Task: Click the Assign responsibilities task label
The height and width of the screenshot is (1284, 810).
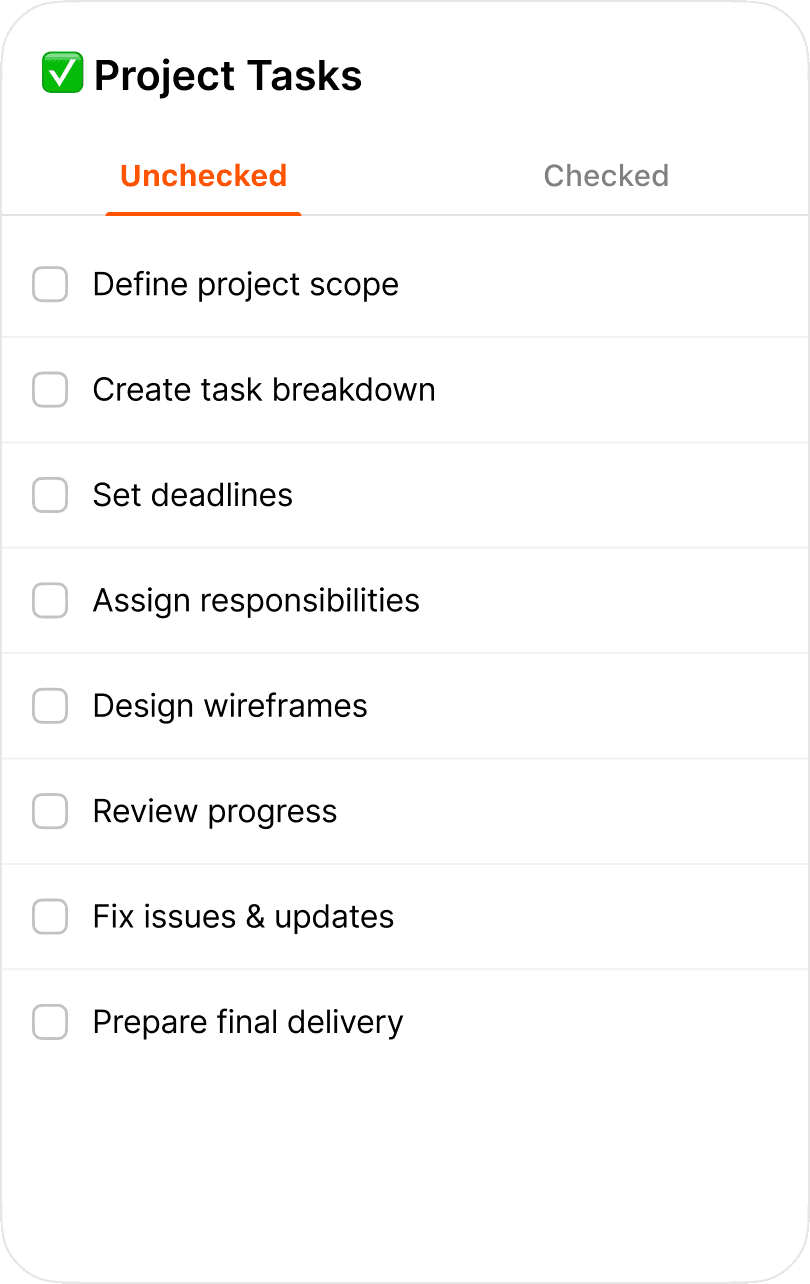Action: point(256,601)
